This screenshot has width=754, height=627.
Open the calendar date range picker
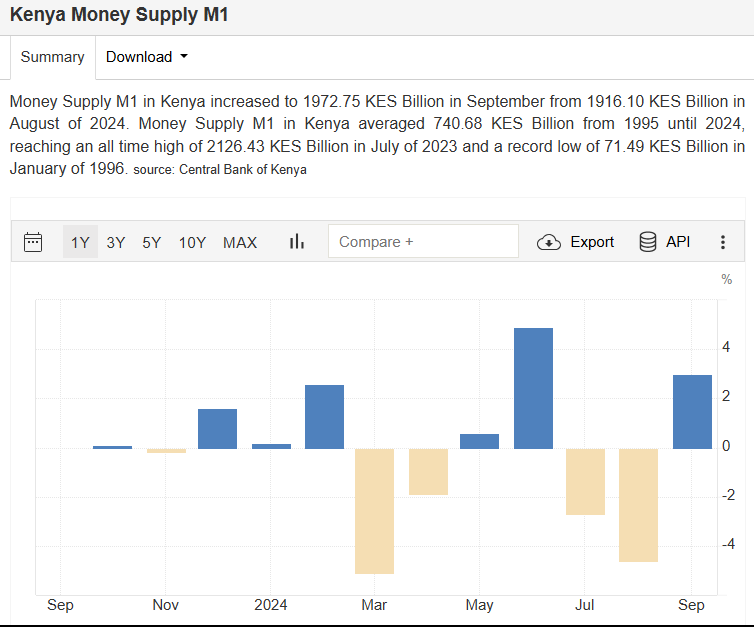[x=33, y=242]
